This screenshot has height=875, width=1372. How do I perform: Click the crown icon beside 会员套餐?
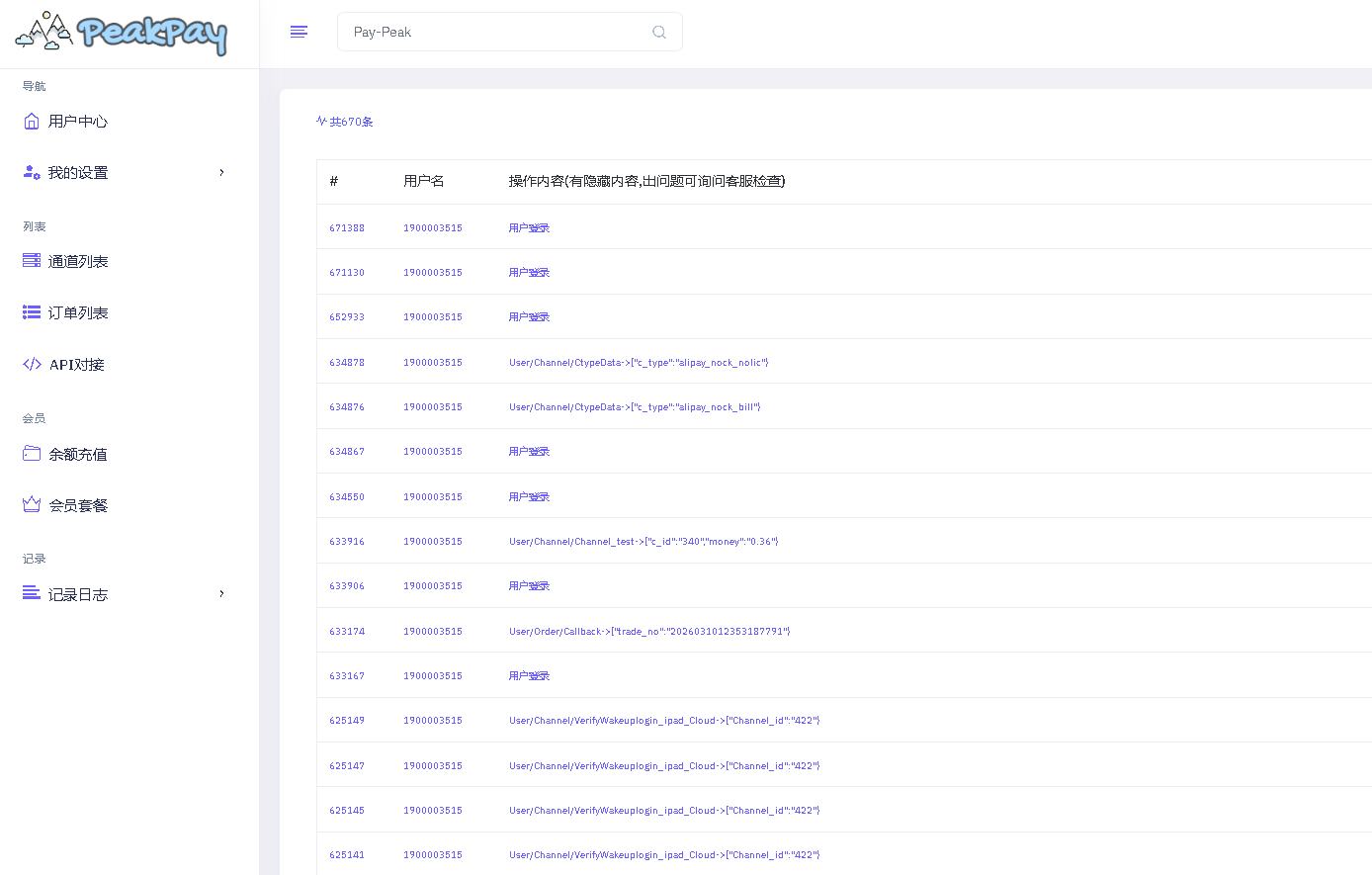[32, 504]
